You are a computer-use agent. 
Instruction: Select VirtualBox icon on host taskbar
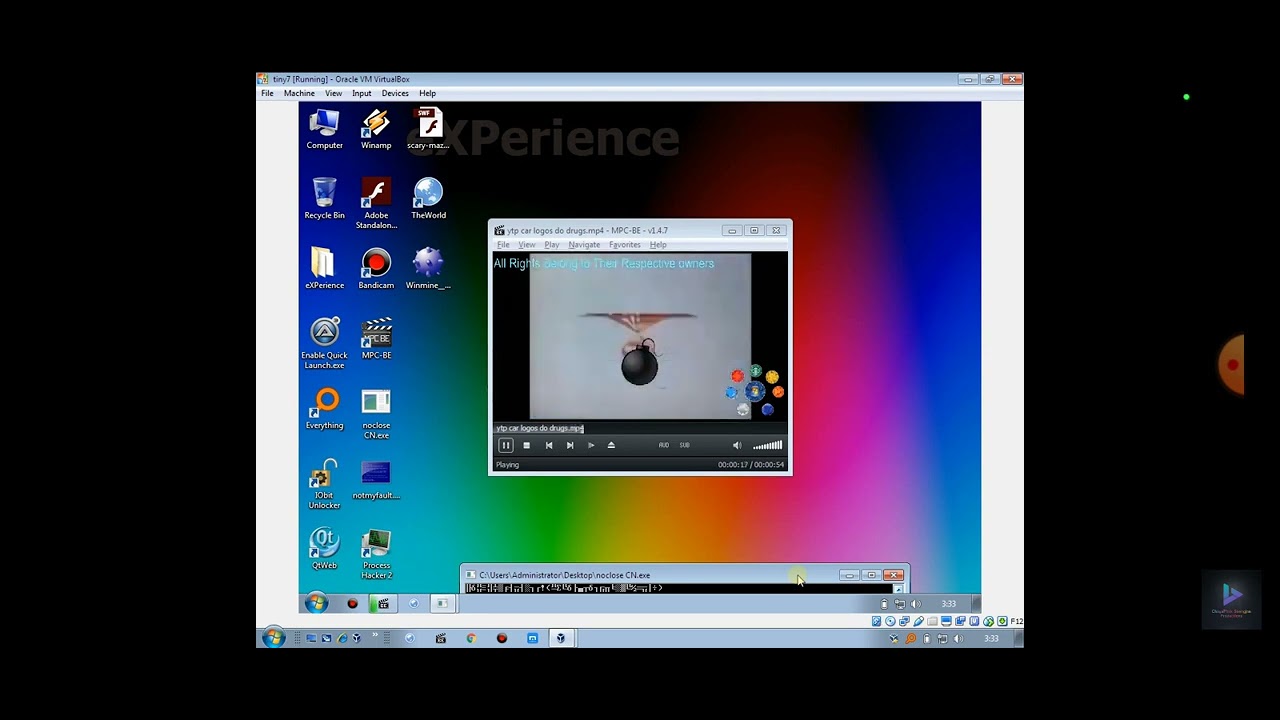(x=561, y=638)
